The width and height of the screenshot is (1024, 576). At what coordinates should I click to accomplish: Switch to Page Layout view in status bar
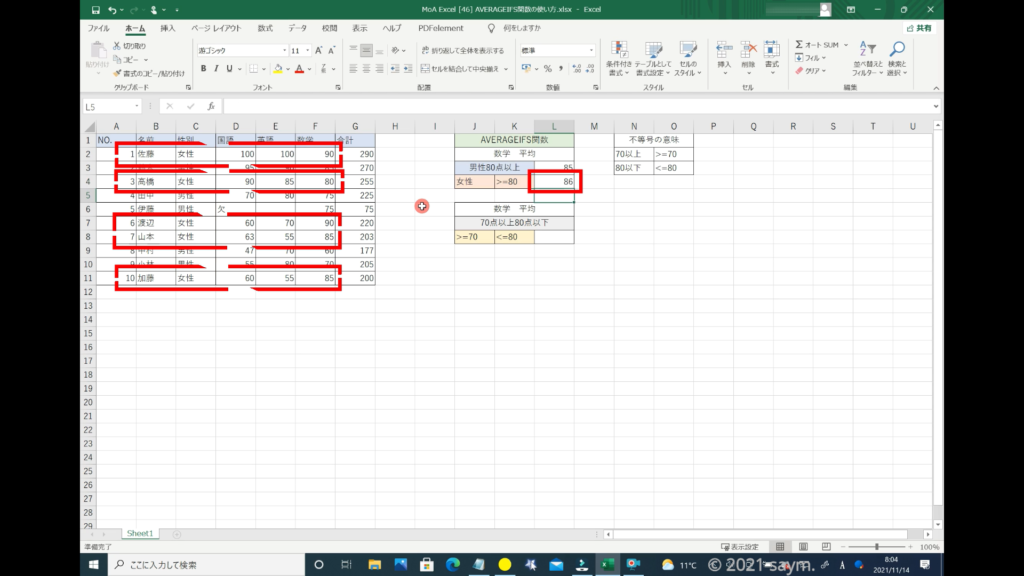[x=801, y=547]
